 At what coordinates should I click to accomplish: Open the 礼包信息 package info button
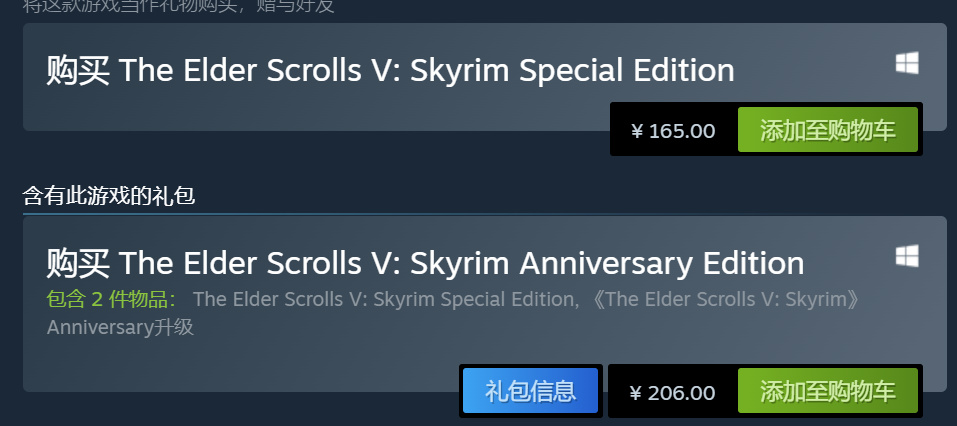tap(530, 391)
